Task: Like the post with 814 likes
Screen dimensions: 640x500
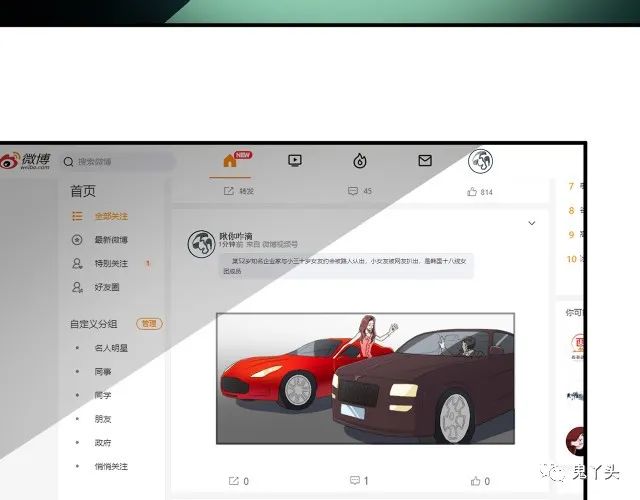Action: tap(480, 192)
